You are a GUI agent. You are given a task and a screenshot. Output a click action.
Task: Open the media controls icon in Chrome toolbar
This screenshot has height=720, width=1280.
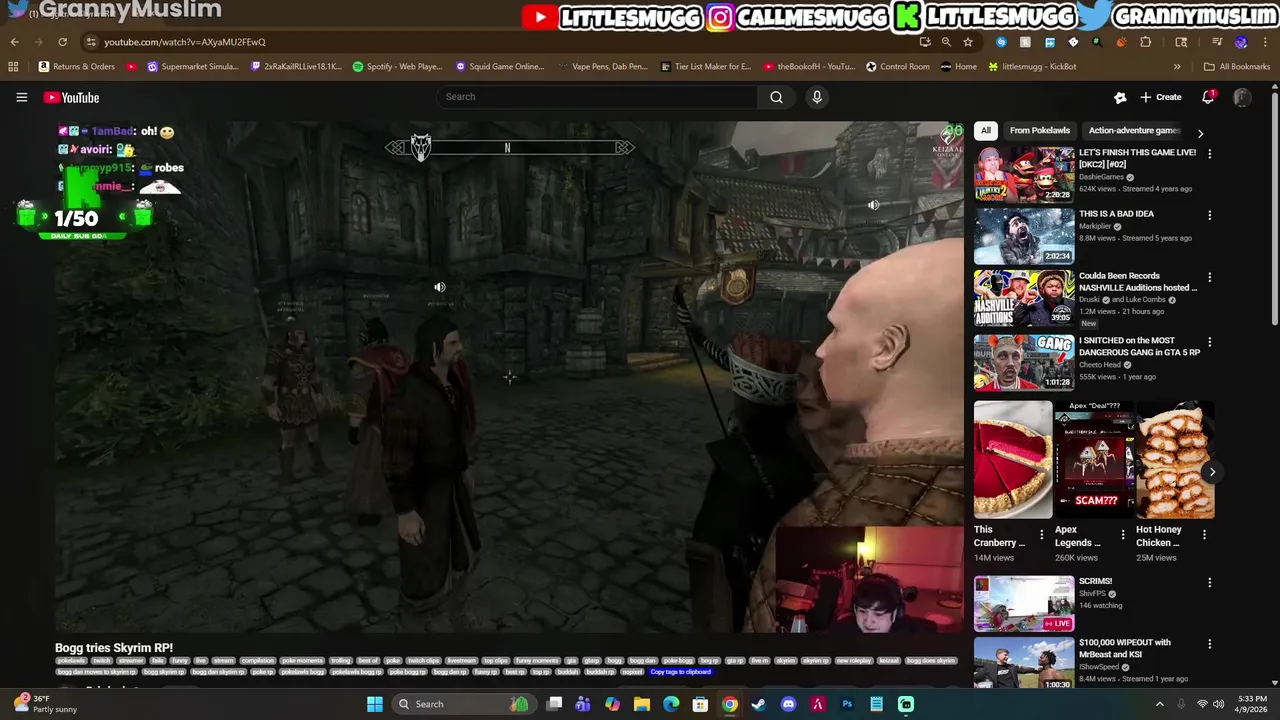[x=1217, y=42]
